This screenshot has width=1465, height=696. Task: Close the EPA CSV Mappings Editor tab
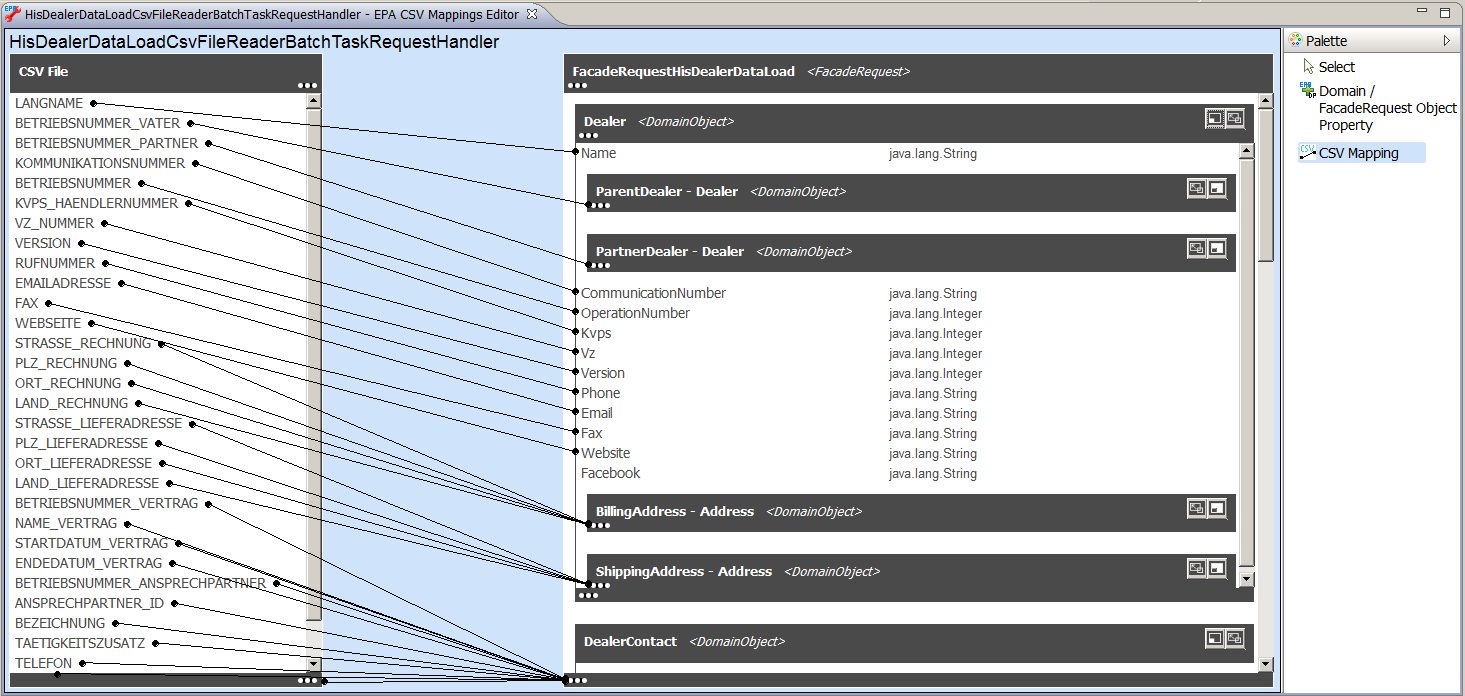pos(533,14)
